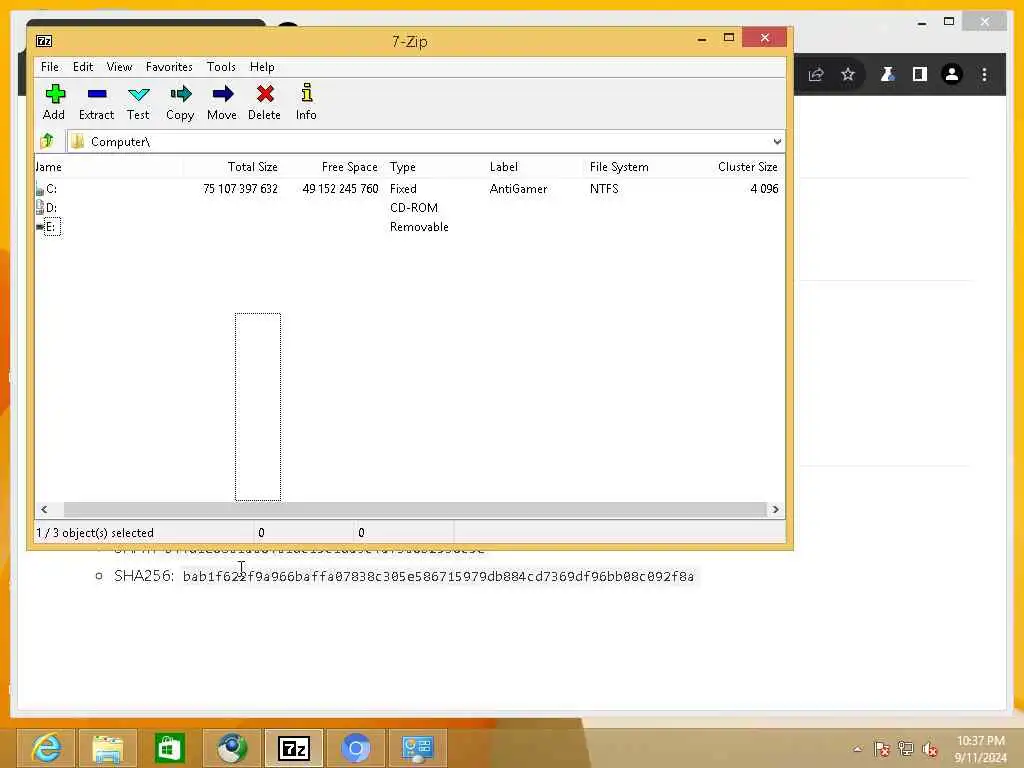Viewport: 1024px width, 768px height.
Task: Click the Control Panel taskbar icon
Action: tap(418, 748)
